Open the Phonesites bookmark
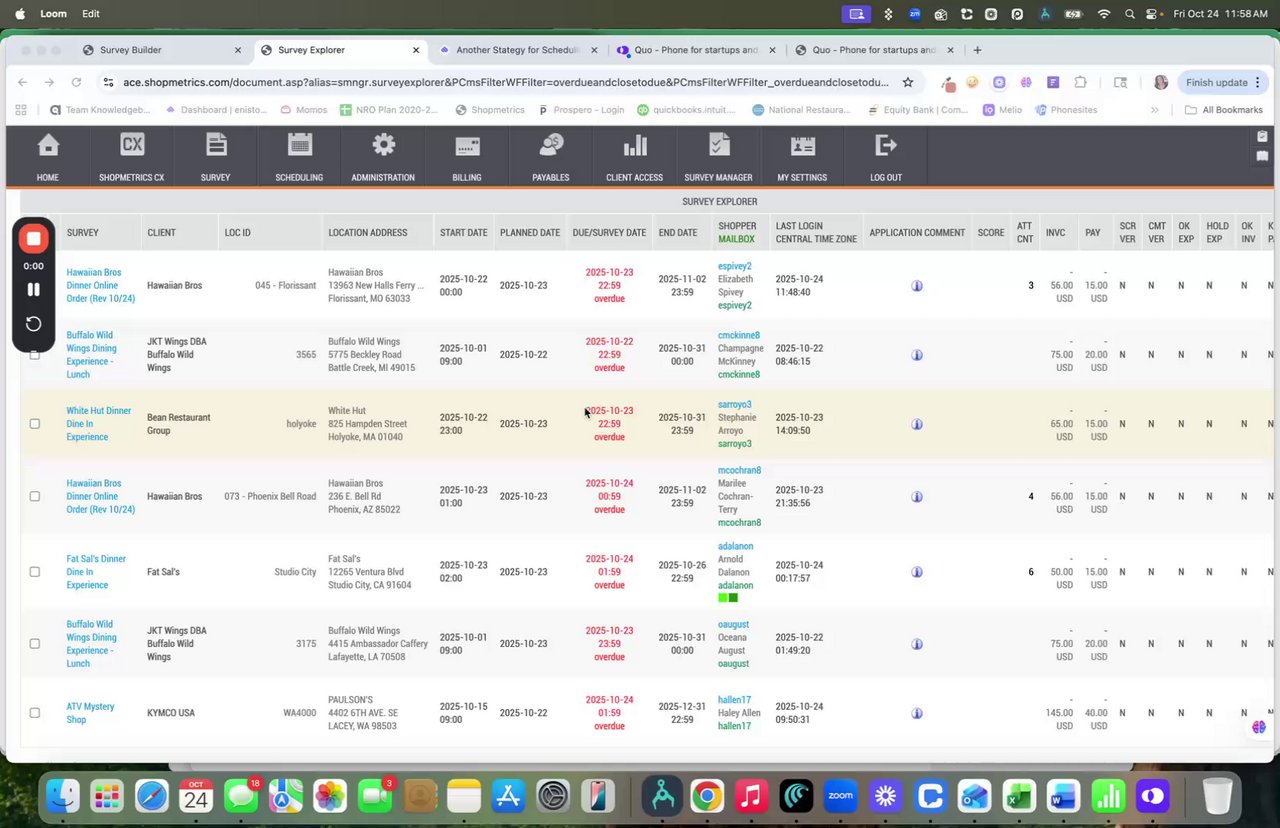Image resolution: width=1280 pixels, height=828 pixels. point(1066,110)
